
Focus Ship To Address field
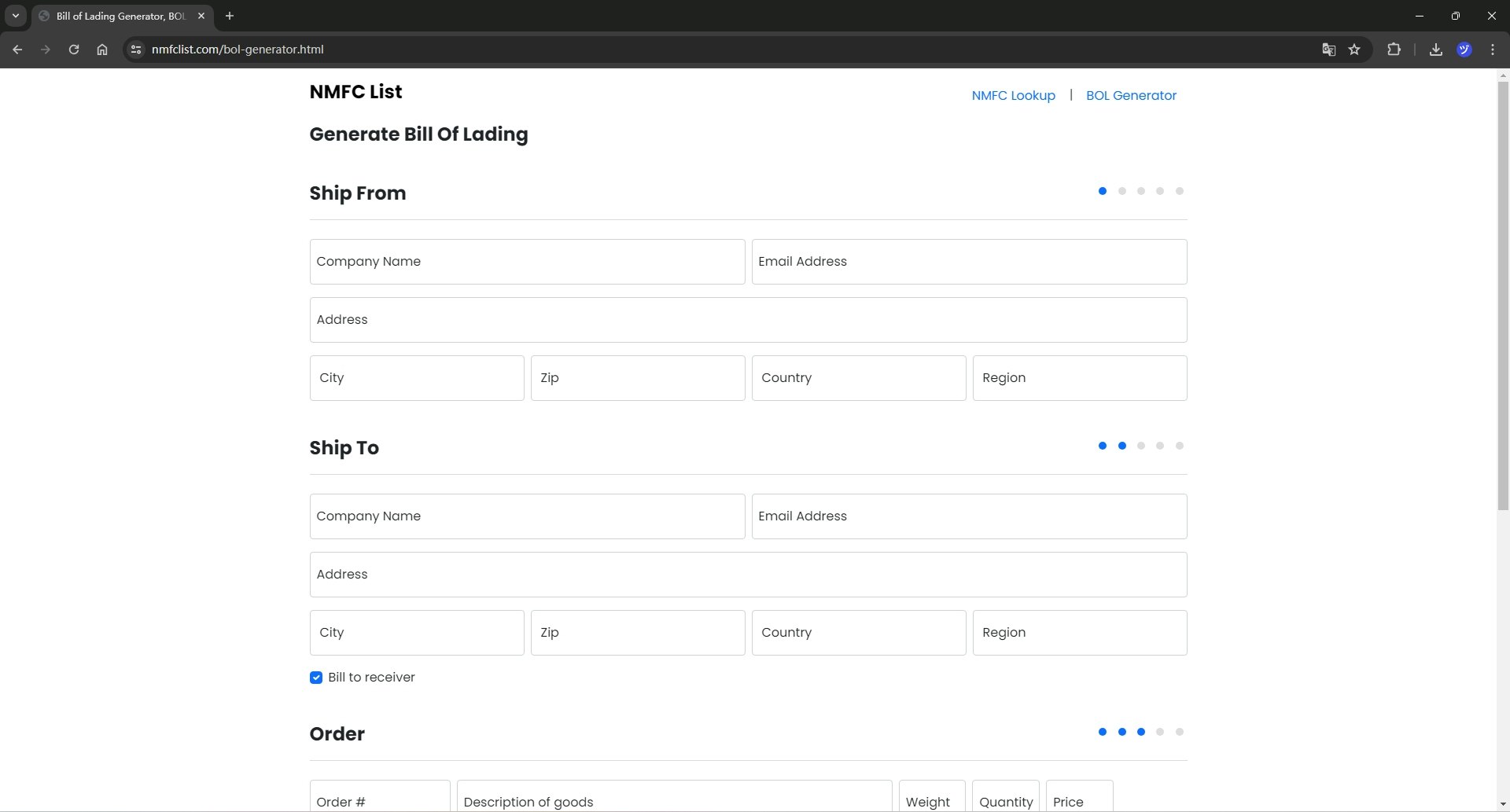click(748, 575)
